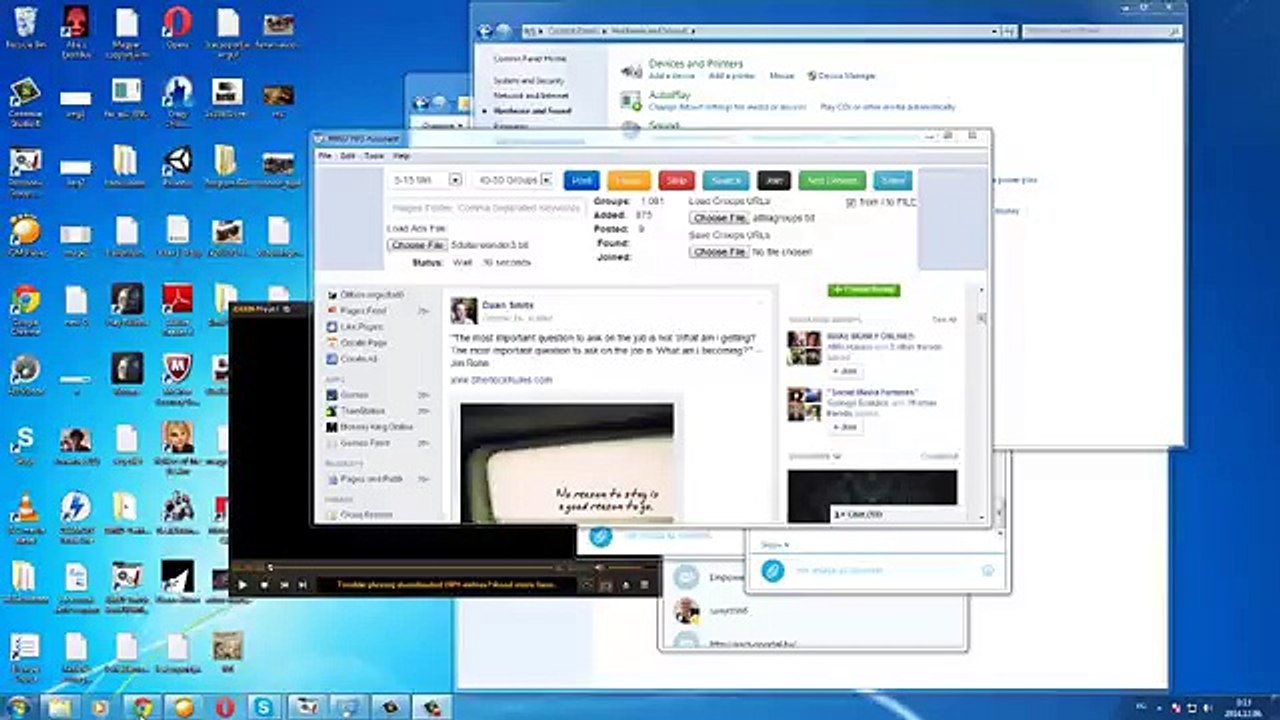Click the green Add Groups button
The width and height of the screenshot is (1280, 720).
[832, 180]
